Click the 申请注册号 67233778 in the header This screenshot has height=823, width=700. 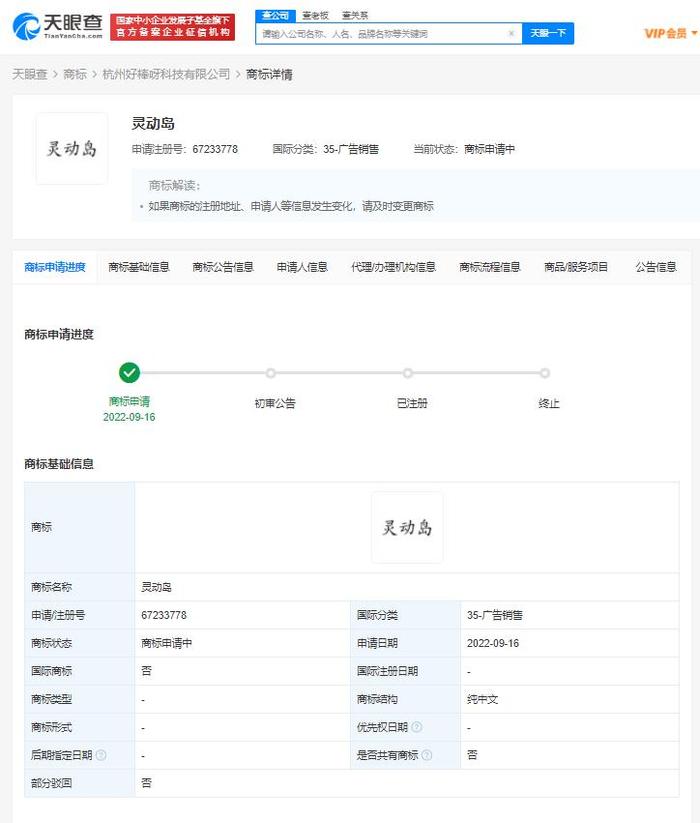click(185, 150)
